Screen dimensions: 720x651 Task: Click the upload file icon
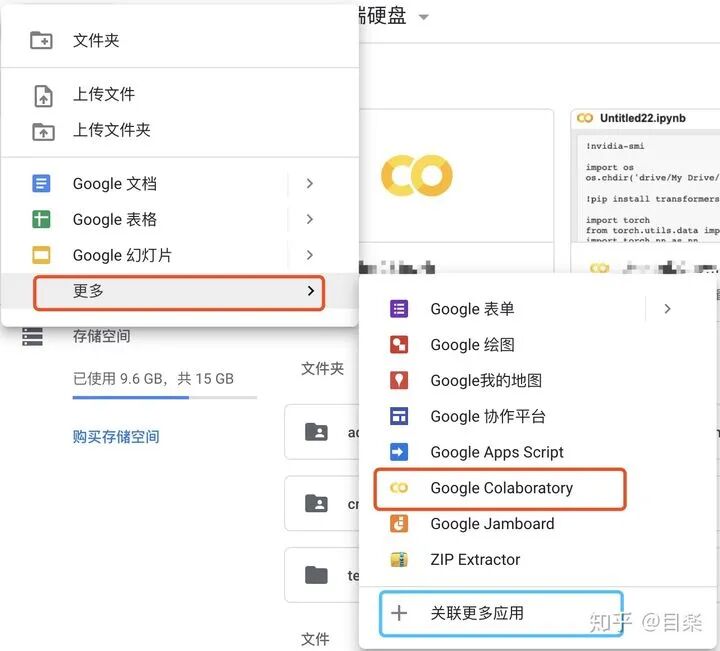pos(43,95)
